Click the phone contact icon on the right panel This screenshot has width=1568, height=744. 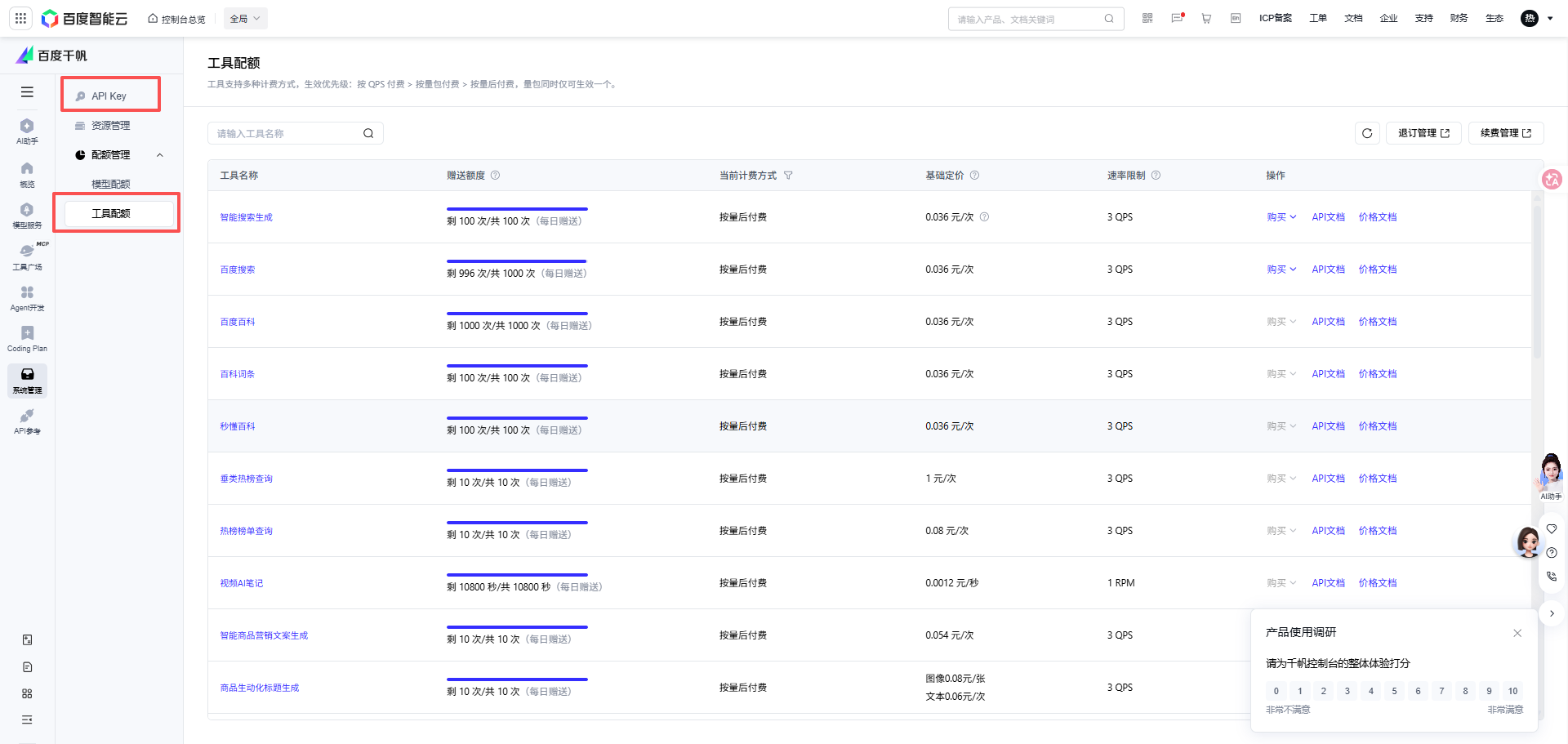pyautogui.click(x=1552, y=576)
